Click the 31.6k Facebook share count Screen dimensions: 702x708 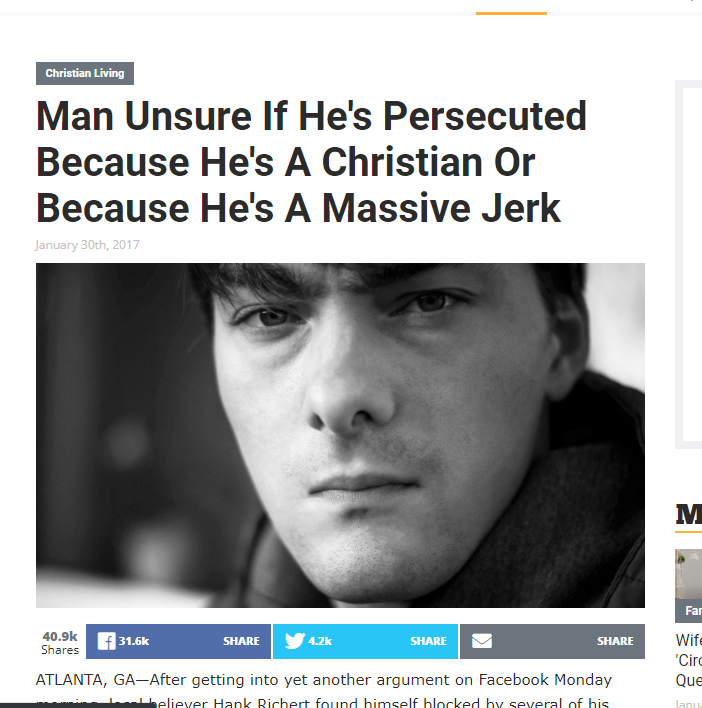coord(134,641)
